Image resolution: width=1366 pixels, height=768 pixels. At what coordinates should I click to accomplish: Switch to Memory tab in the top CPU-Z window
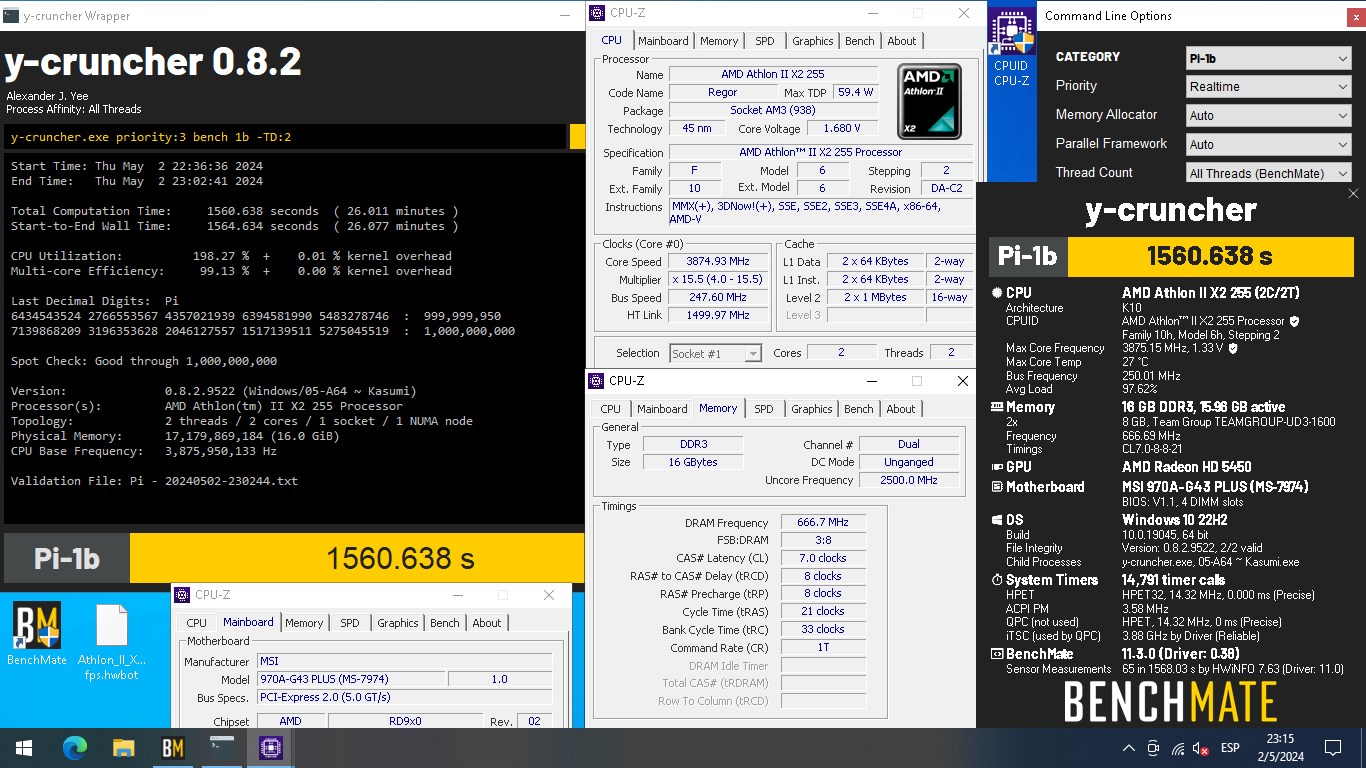(719, 41)
